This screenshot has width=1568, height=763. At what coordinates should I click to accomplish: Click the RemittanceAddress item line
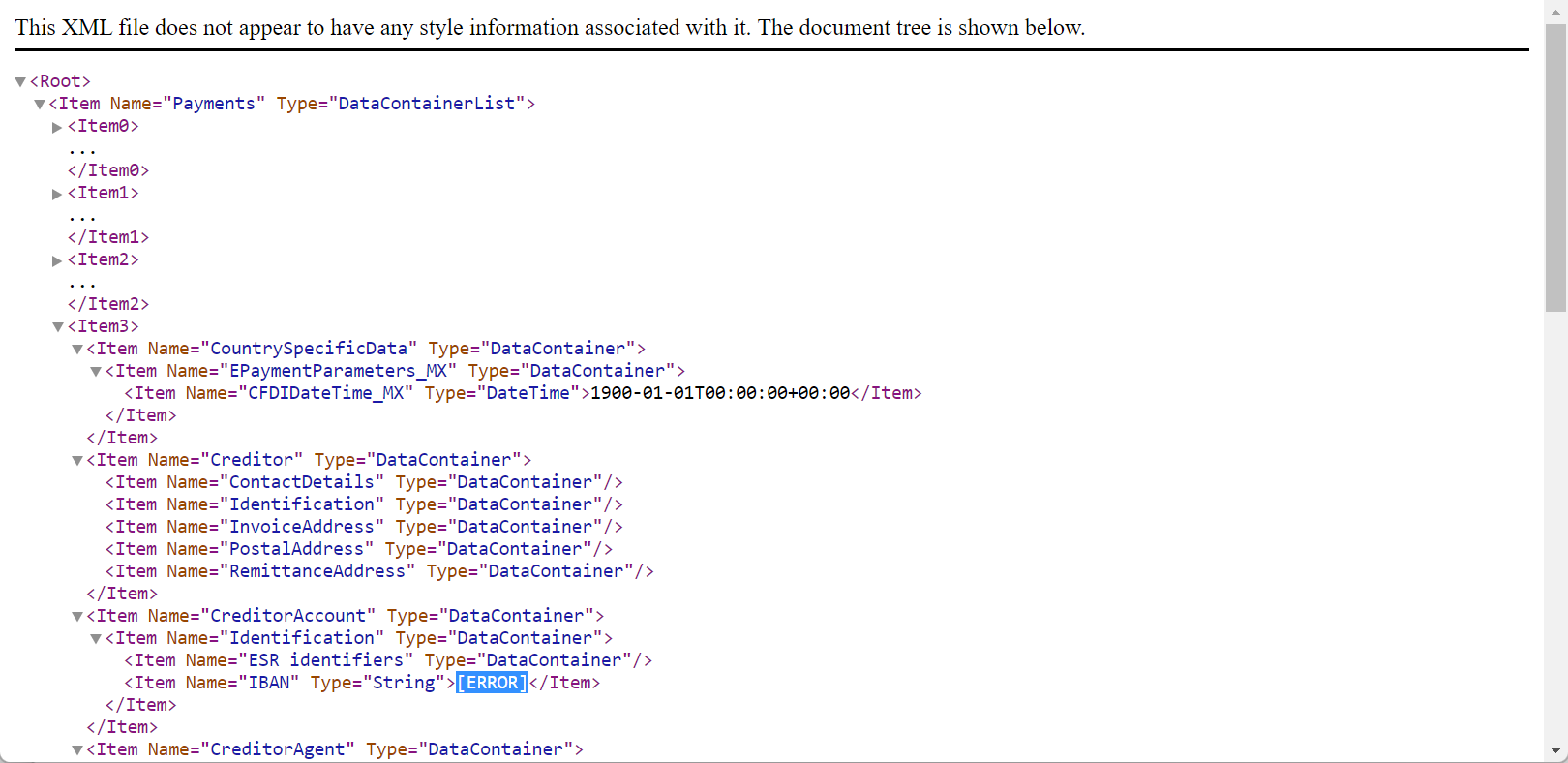[x=379, y=571]
